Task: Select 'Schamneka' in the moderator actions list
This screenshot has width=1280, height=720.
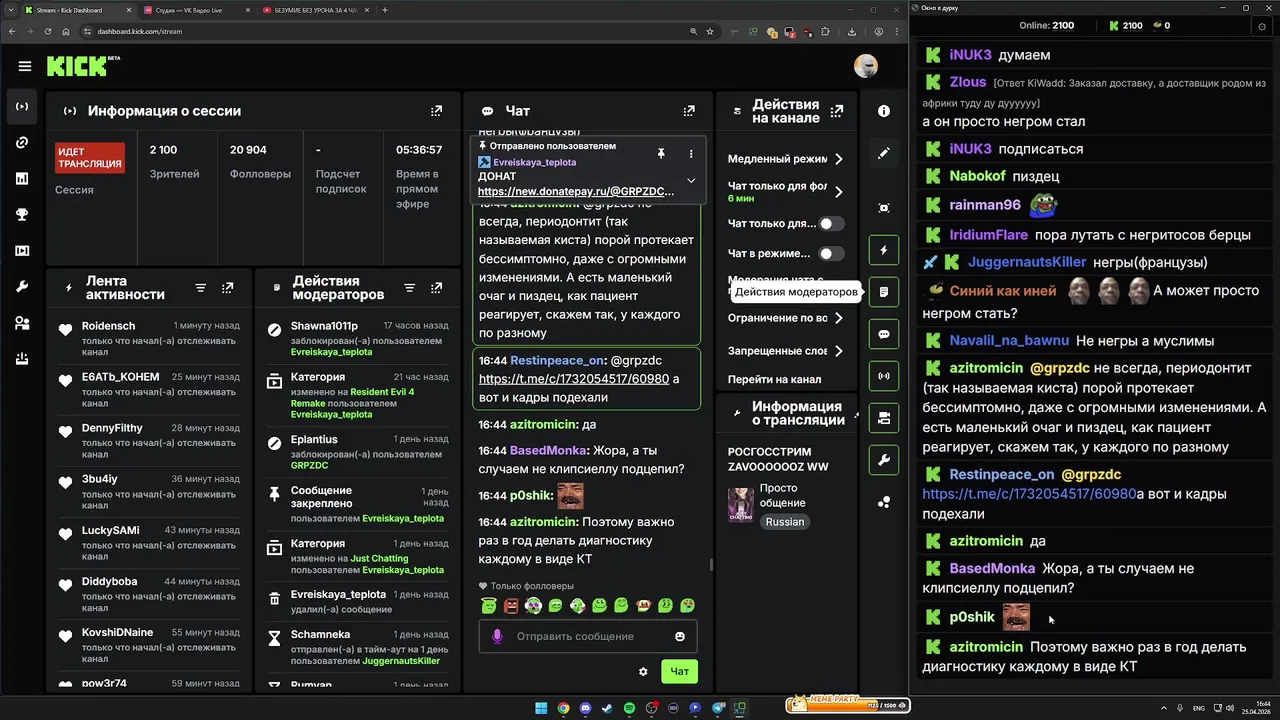Action: 320,634
